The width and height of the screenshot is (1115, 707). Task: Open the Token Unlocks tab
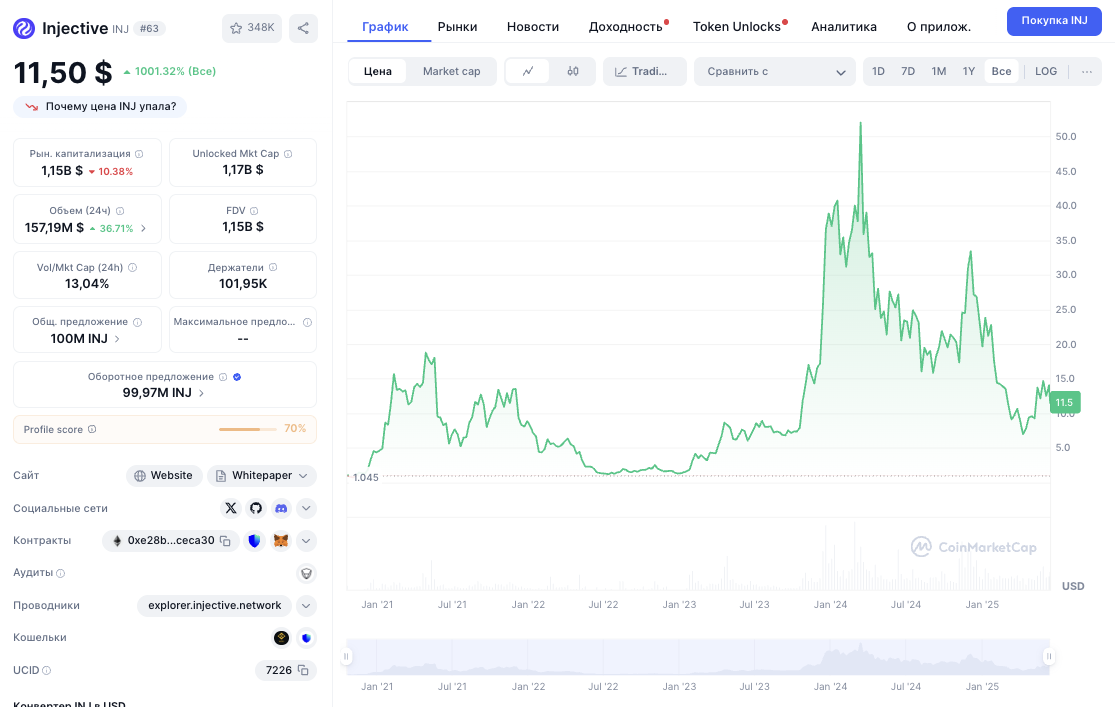pyautogui.click(x=737, y=26)
